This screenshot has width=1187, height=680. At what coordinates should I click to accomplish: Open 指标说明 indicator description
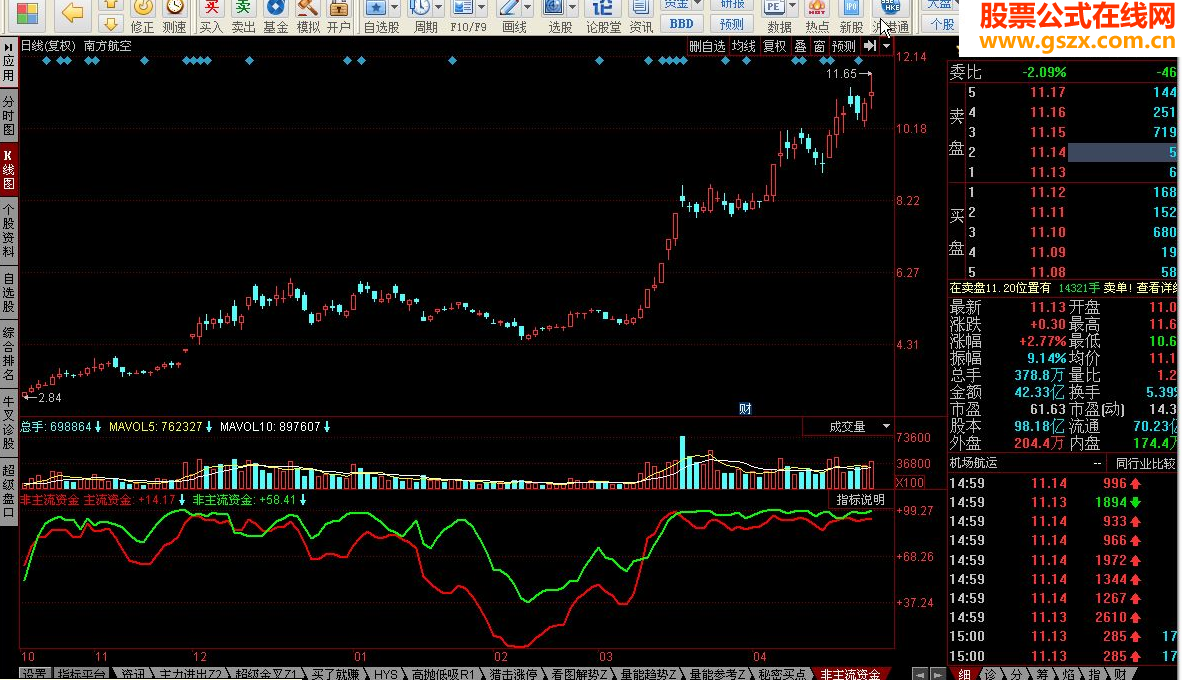[x=861, y=500]
